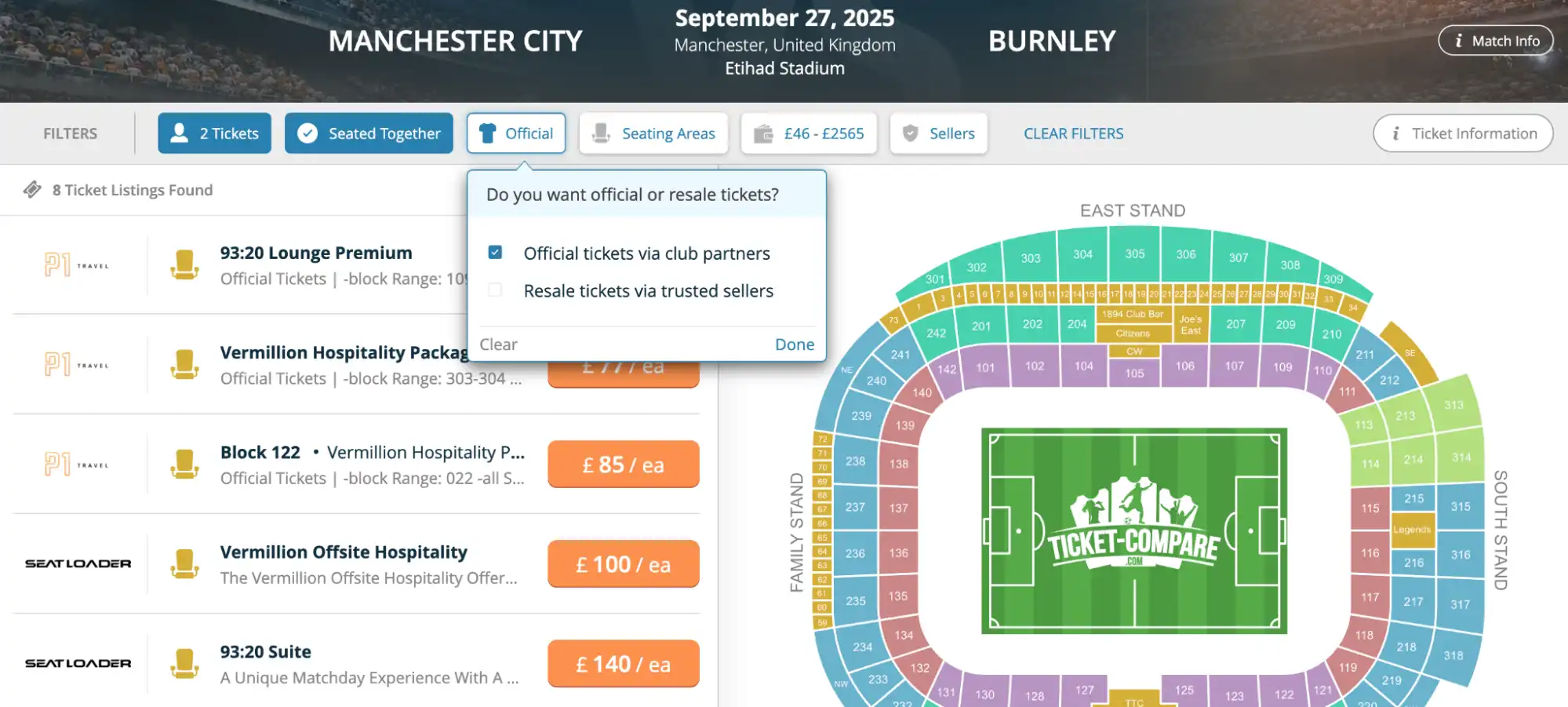
Task: Select the 93:20 Lounge Premium listing
Action: pos(315,252)
